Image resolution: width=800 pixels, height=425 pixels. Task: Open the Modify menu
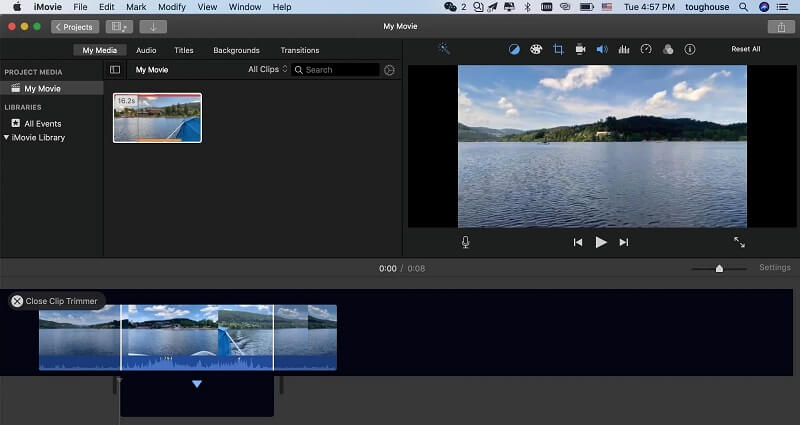point(171,7)
